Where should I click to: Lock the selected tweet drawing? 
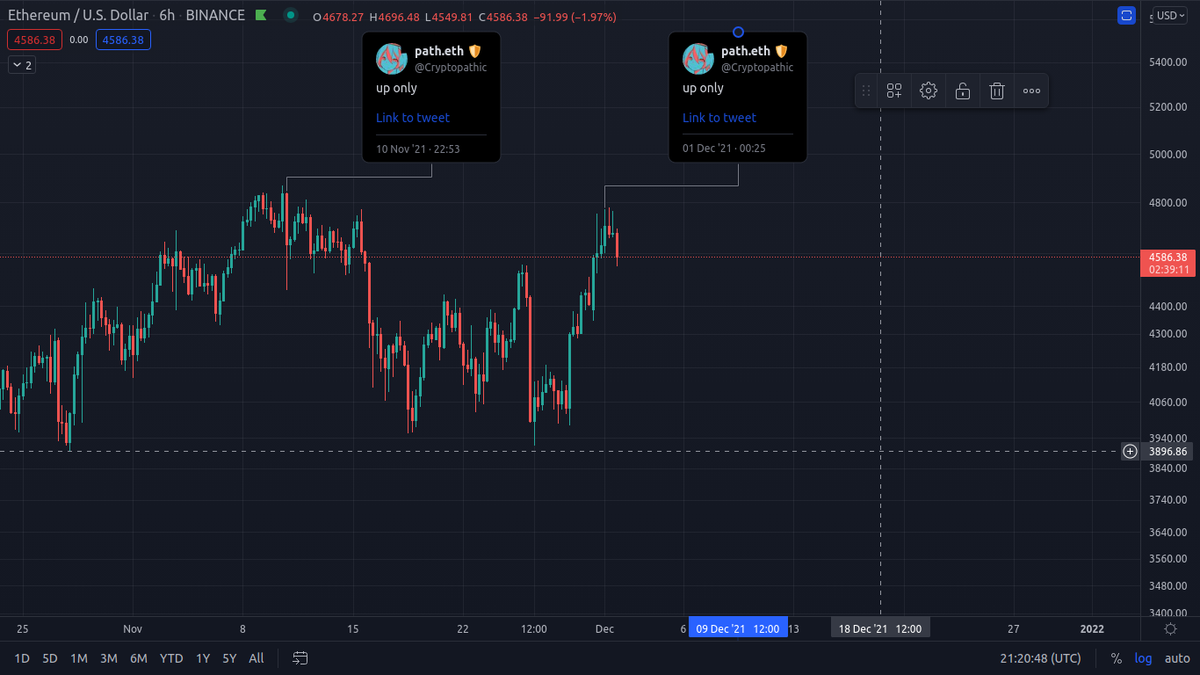tap(962, 91)
